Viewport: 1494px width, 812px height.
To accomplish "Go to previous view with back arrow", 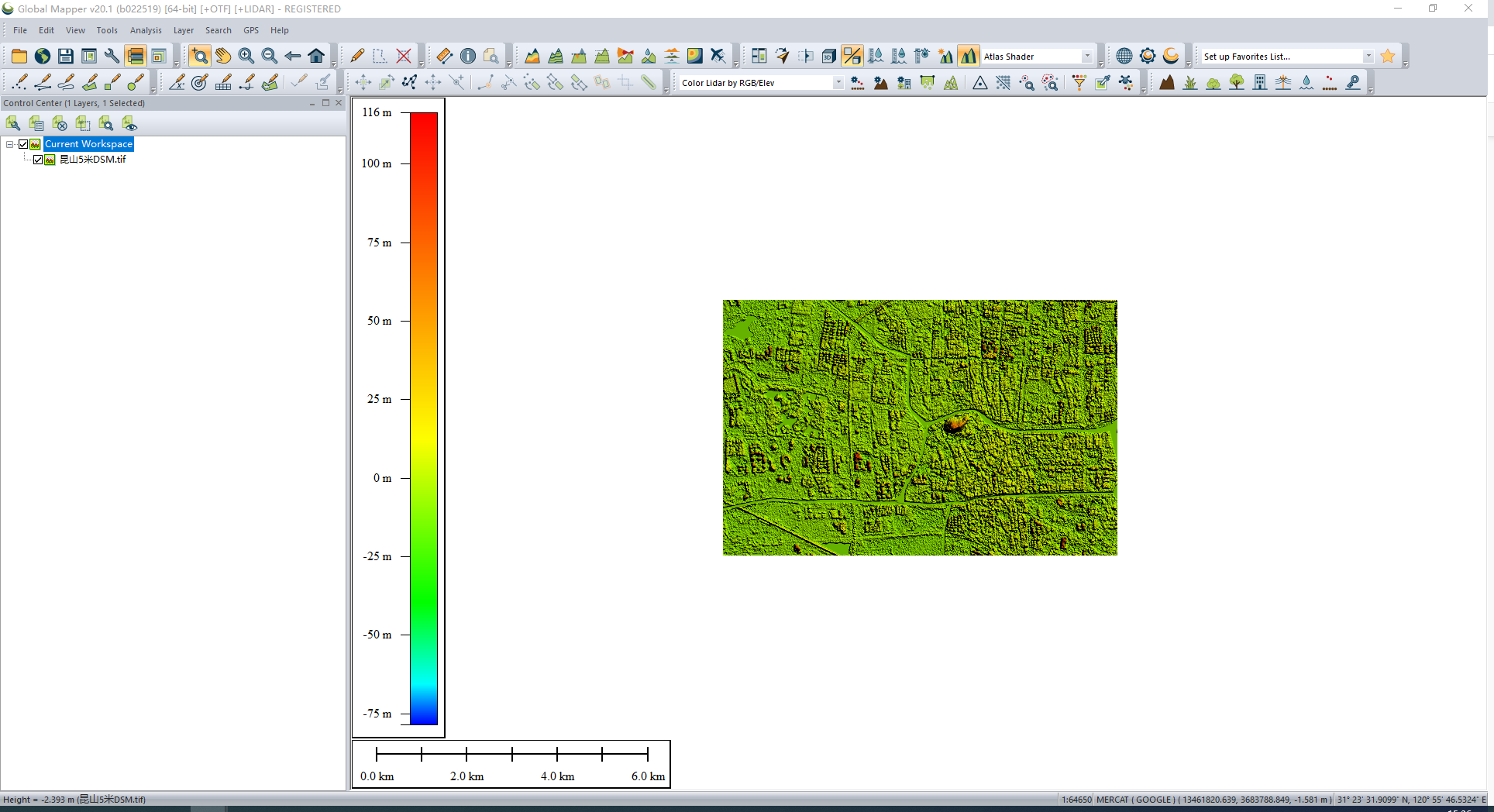I will [x=293, y=56].
